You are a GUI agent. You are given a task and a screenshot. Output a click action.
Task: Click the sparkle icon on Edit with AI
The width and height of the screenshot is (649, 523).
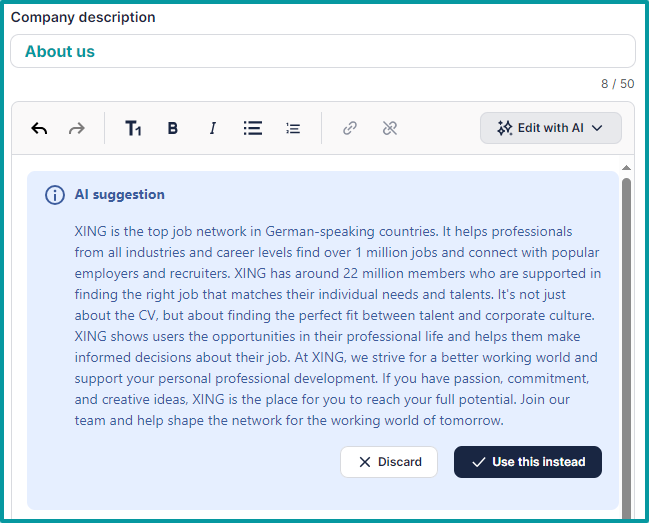504,128
